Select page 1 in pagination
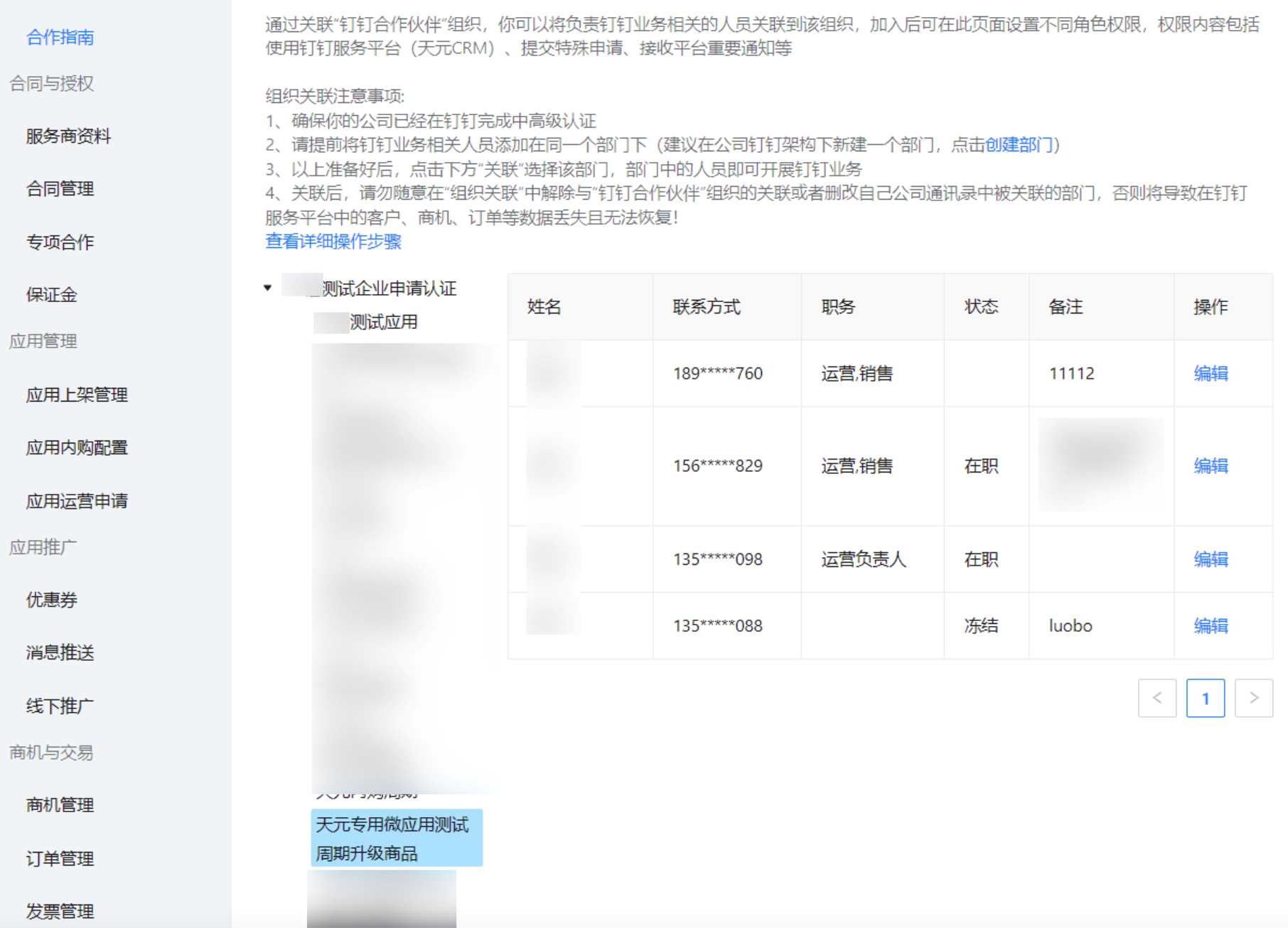Viewport: 1288px width, 928px height. coord(1206,698)
